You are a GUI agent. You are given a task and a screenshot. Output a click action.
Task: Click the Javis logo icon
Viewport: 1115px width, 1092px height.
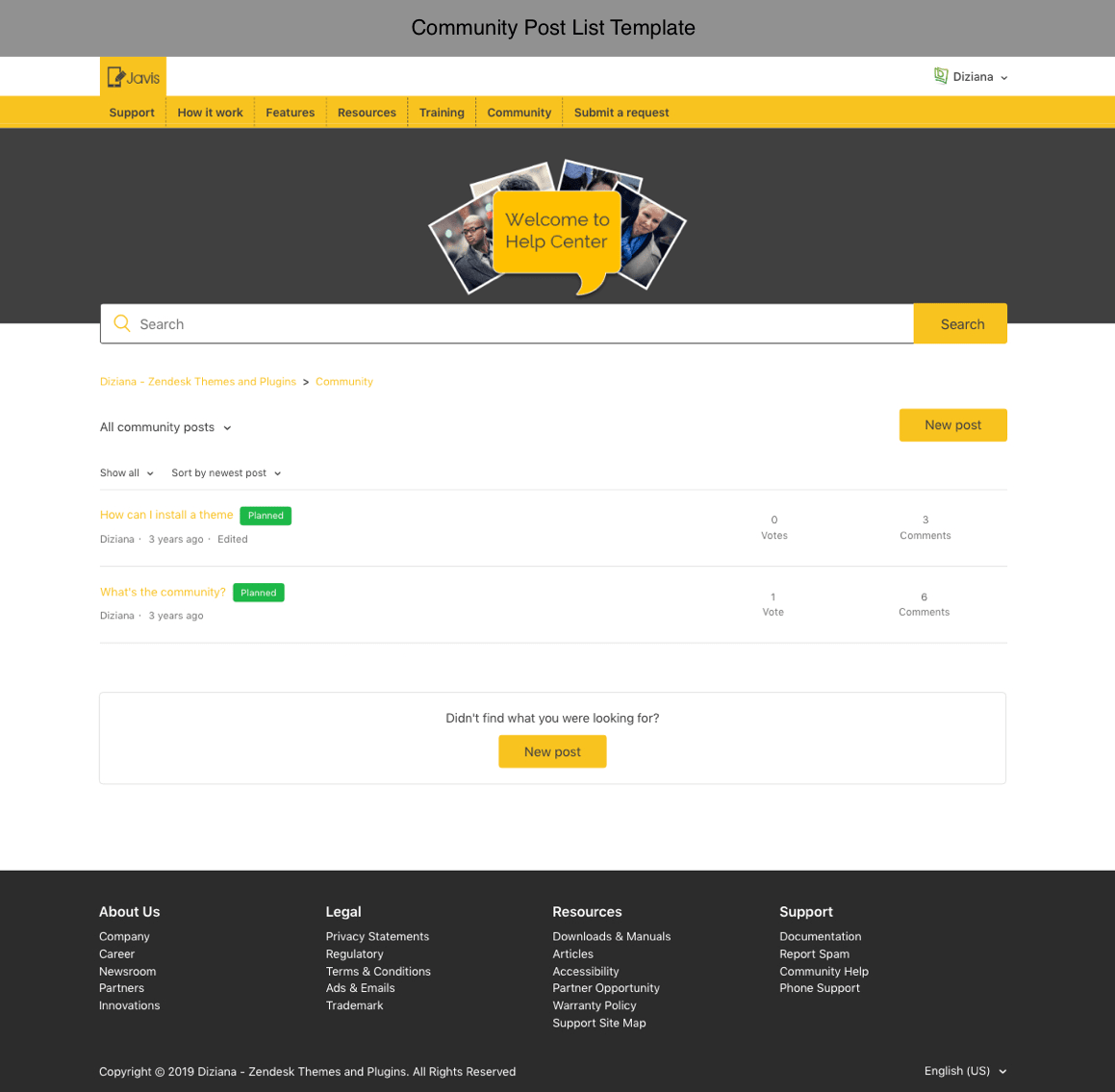tap(133, 77)
